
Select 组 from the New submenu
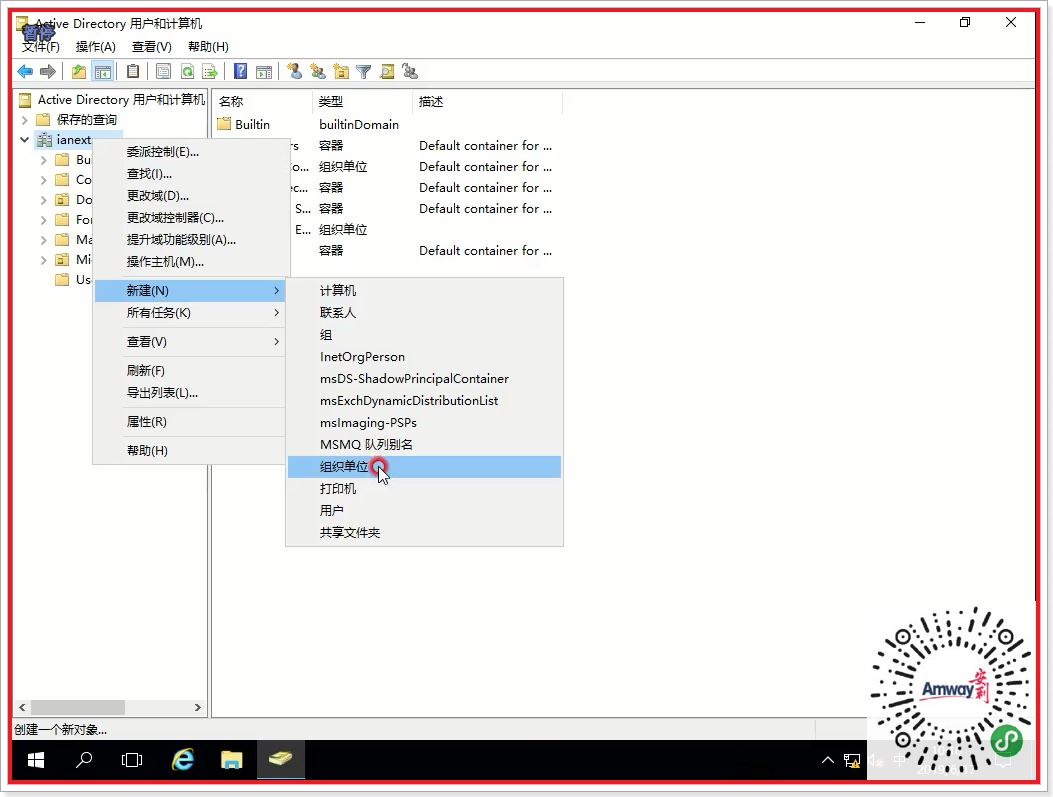pos(424,335)
